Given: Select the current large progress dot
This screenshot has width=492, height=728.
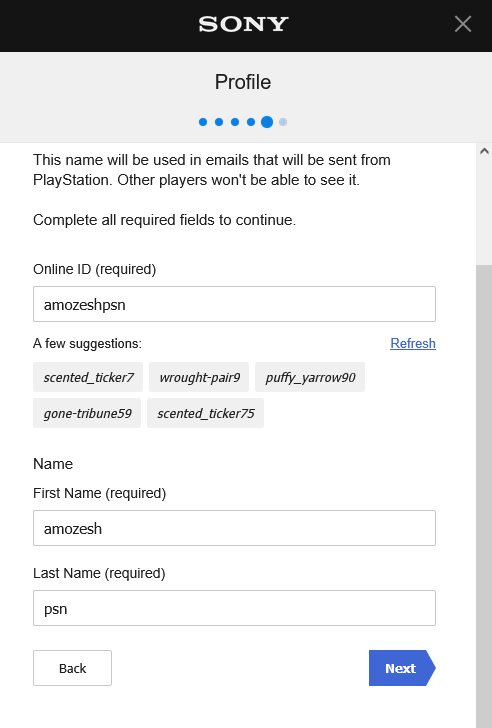Looking at the screenshot, I should click(267, 122).
